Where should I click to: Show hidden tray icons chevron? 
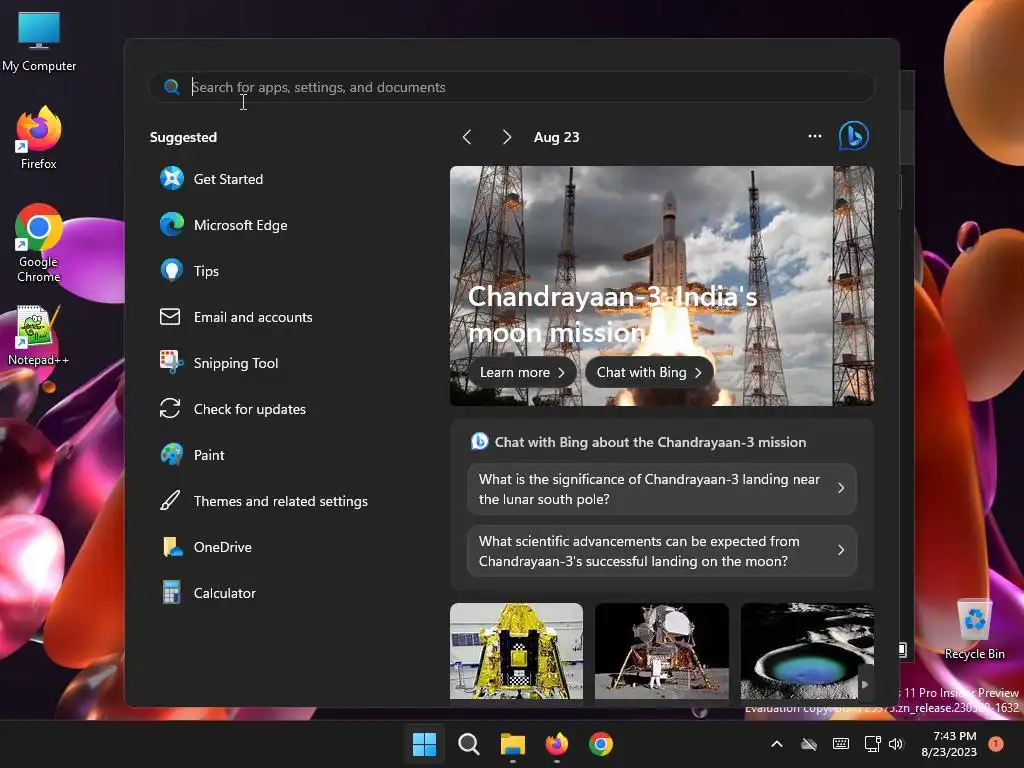click(x=776, y=744)
